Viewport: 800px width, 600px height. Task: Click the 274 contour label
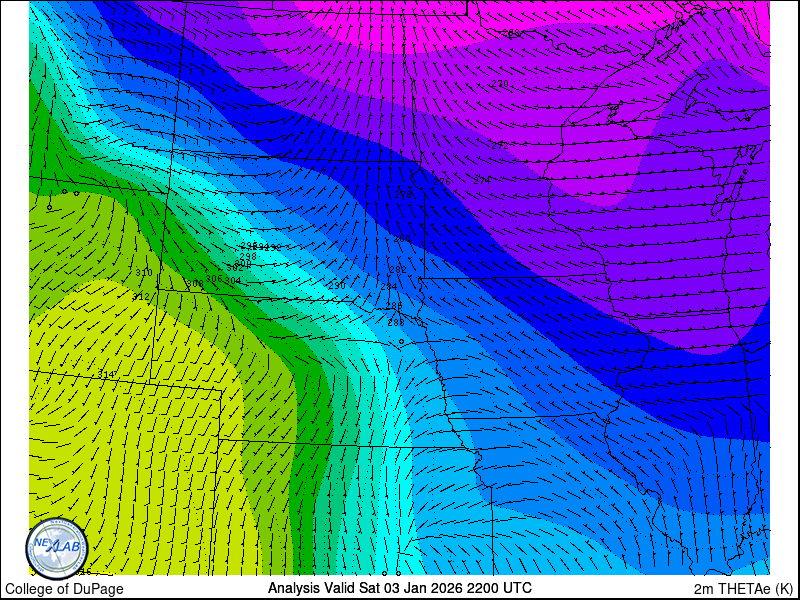pyautogui.click(x=482, y=181)
